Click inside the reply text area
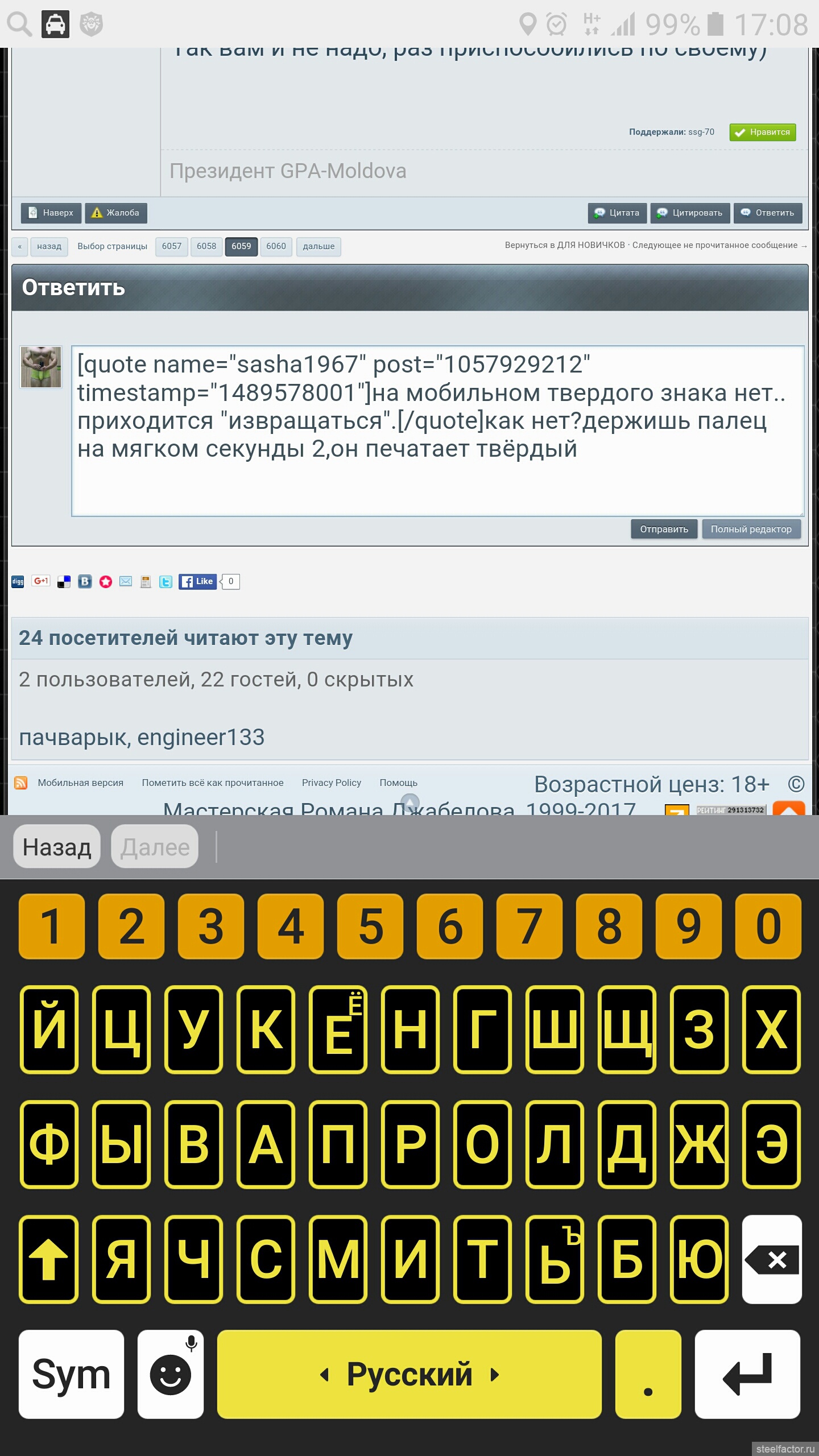Image resolution: width=819 pixels, height=1456 pixels. tap(438, 431)
